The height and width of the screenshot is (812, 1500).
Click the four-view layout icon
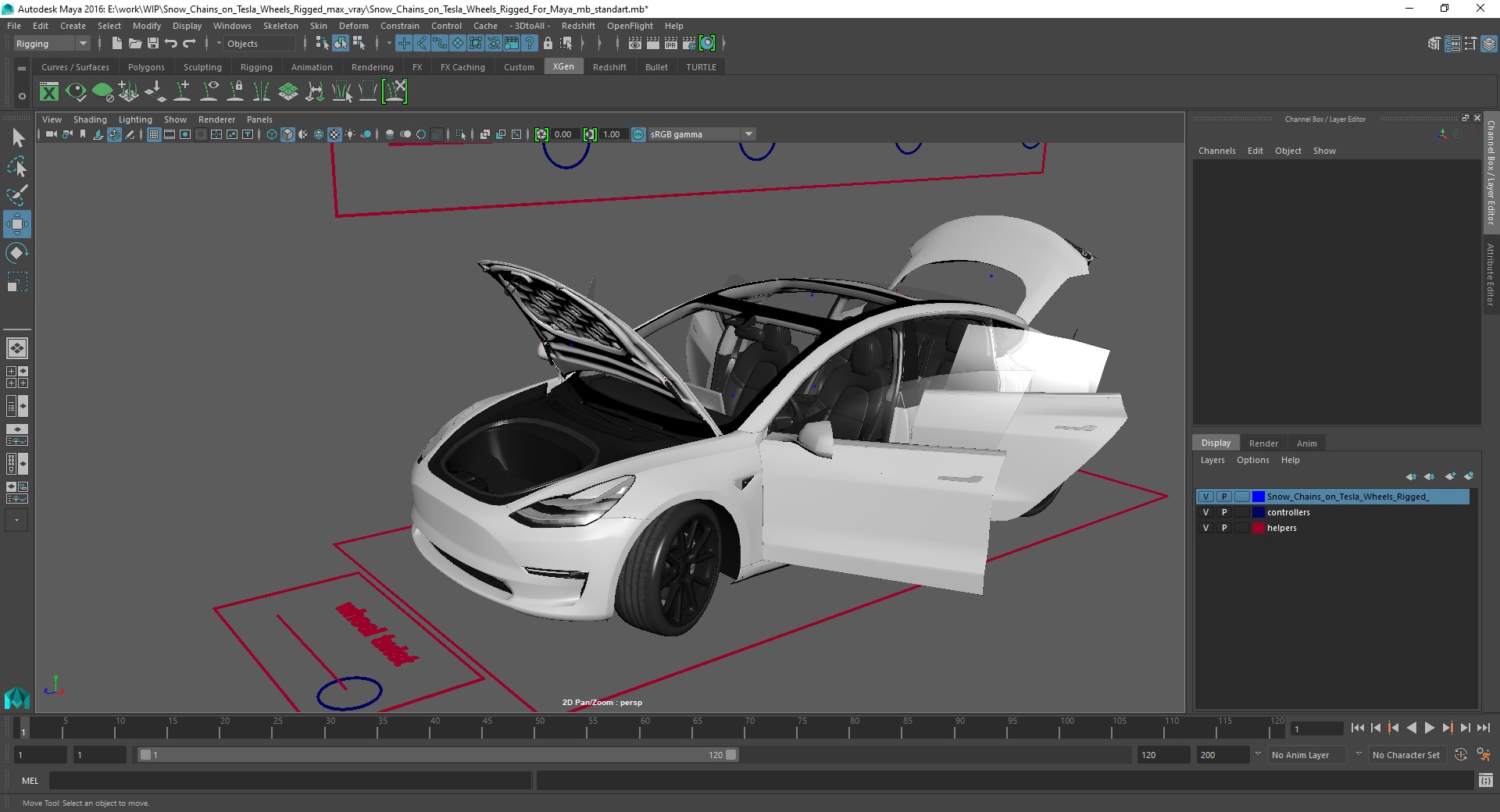17,377
